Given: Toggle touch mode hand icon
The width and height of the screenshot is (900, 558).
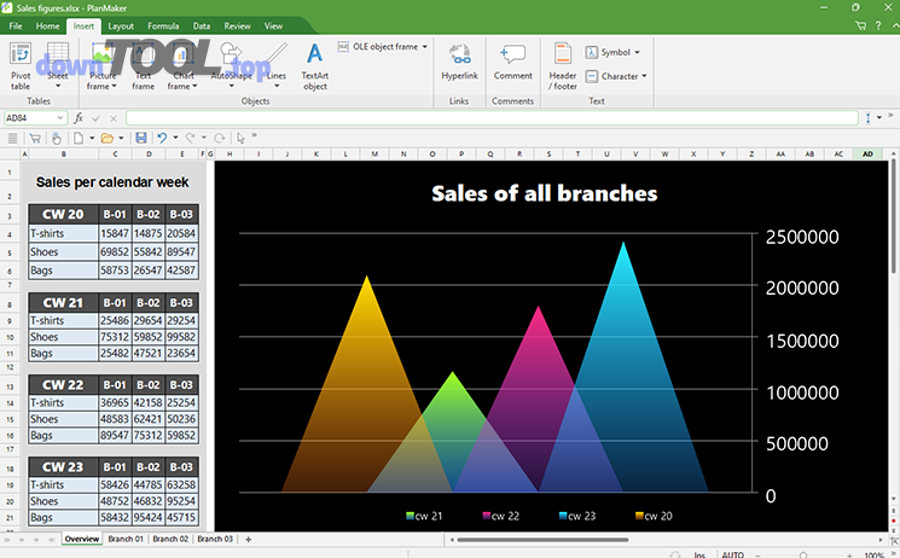Looking at the screenshot, I should tap(57, 138).
